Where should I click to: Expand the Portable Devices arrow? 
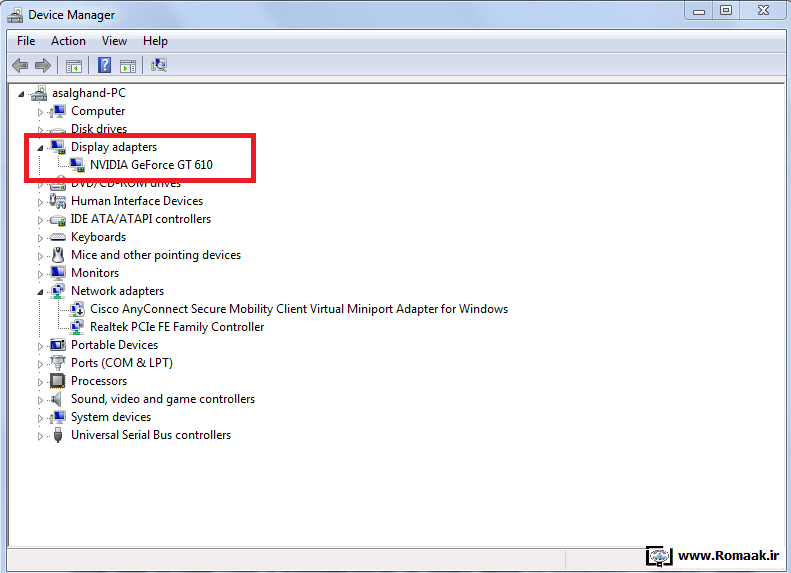[x=40, y=346]
